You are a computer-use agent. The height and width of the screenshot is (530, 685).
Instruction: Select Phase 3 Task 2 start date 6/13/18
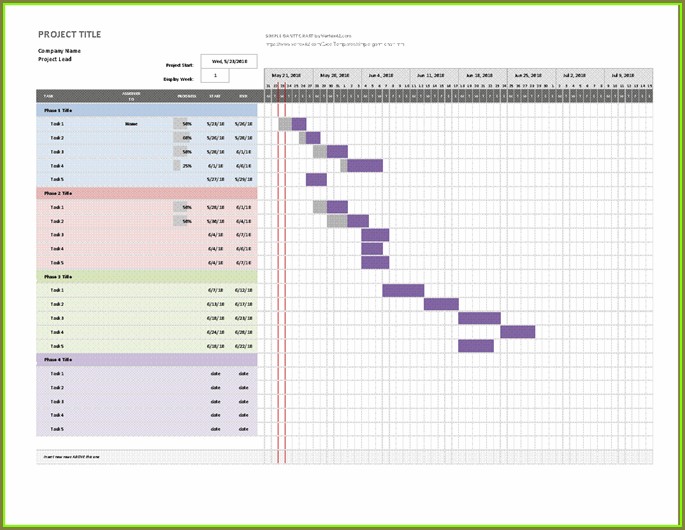point(215,305)
